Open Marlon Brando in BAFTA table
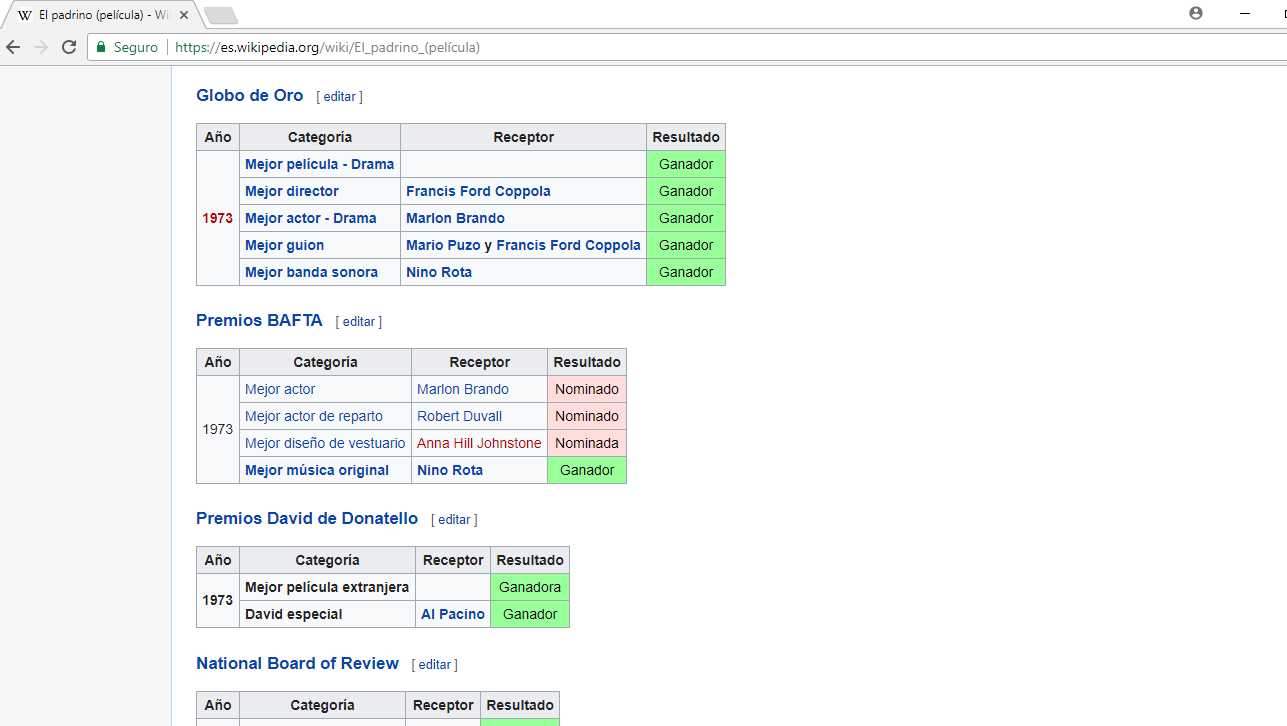Screen dimensions: 1287x726 (x=463, y=389)
